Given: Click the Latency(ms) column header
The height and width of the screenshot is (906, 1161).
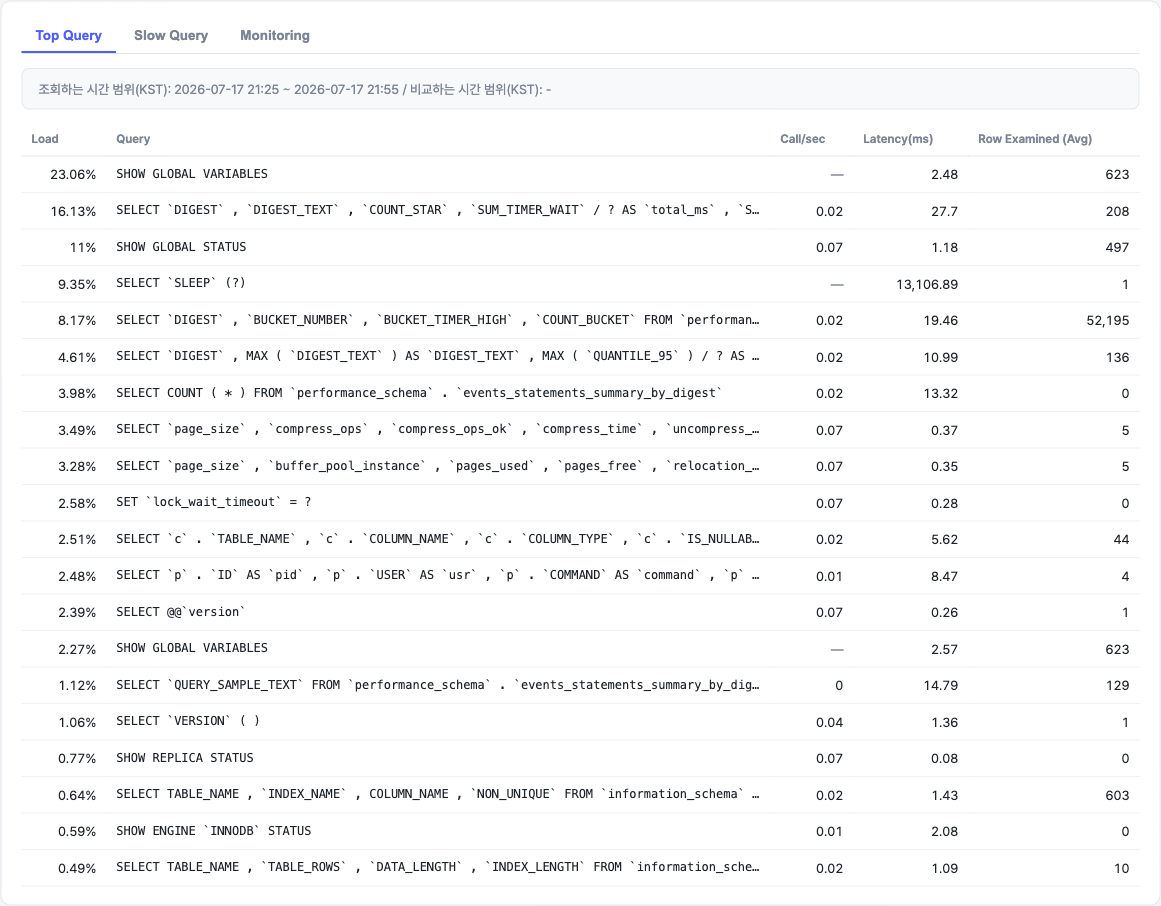Looking at the screenshot, I should pos(897,138).
